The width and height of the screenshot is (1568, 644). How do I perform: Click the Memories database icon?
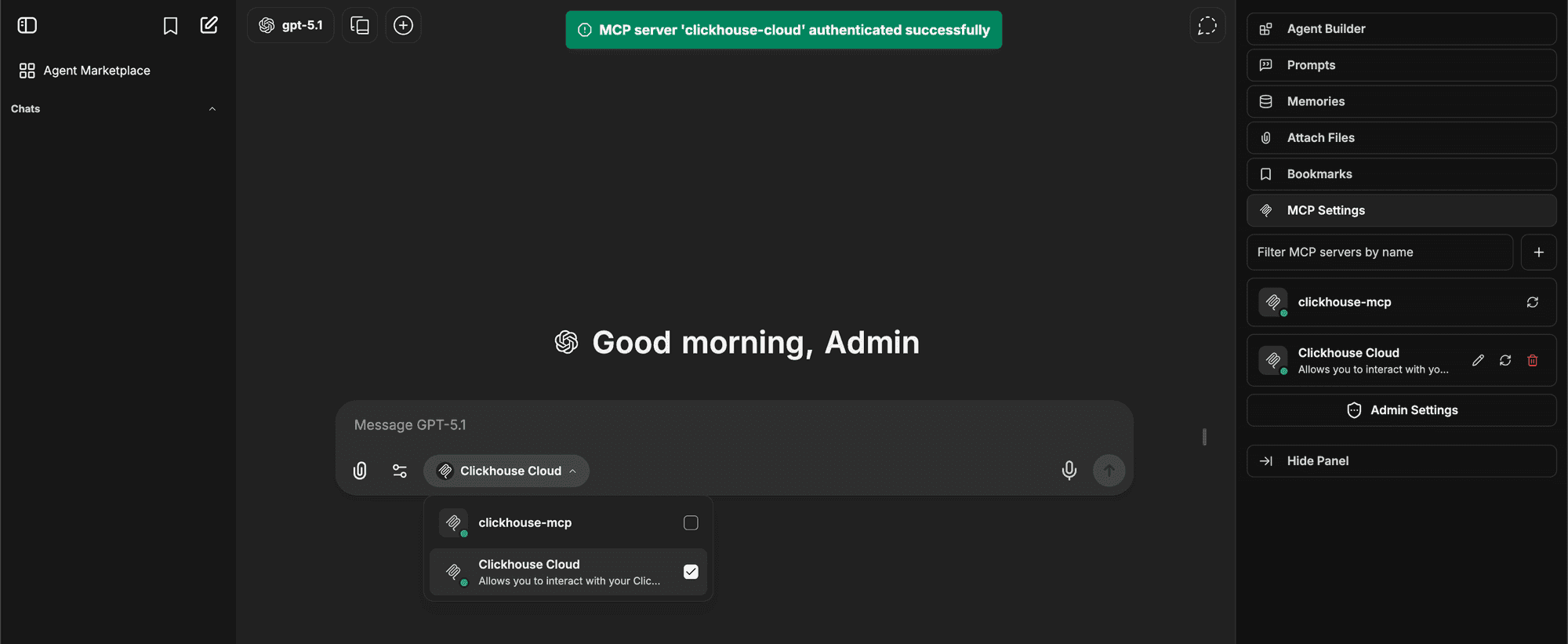1265,101
